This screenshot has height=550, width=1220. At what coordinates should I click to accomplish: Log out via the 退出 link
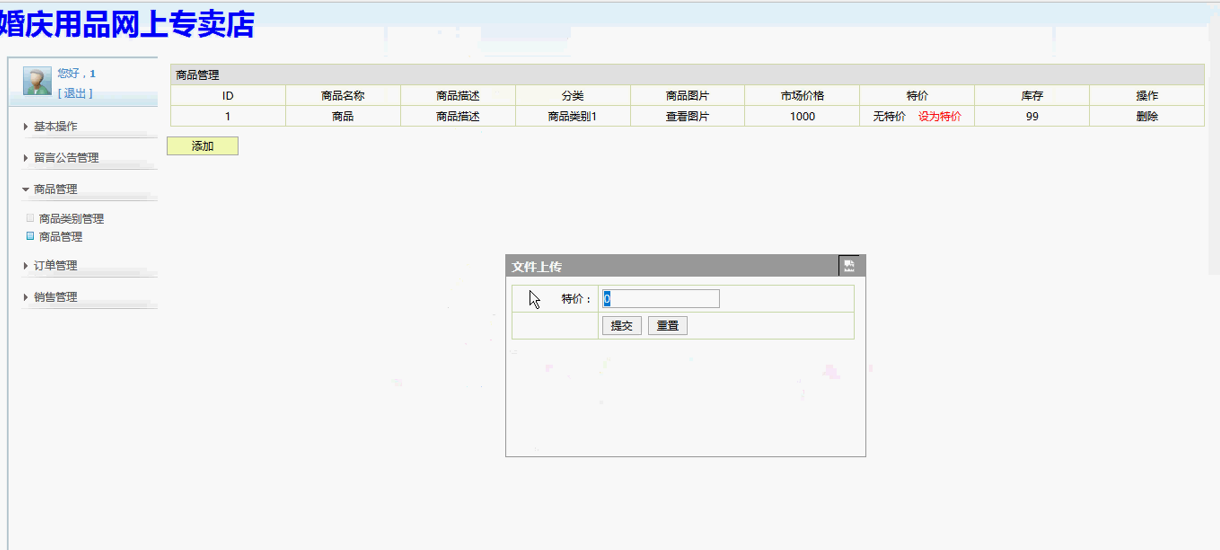(x=75, y=93)
